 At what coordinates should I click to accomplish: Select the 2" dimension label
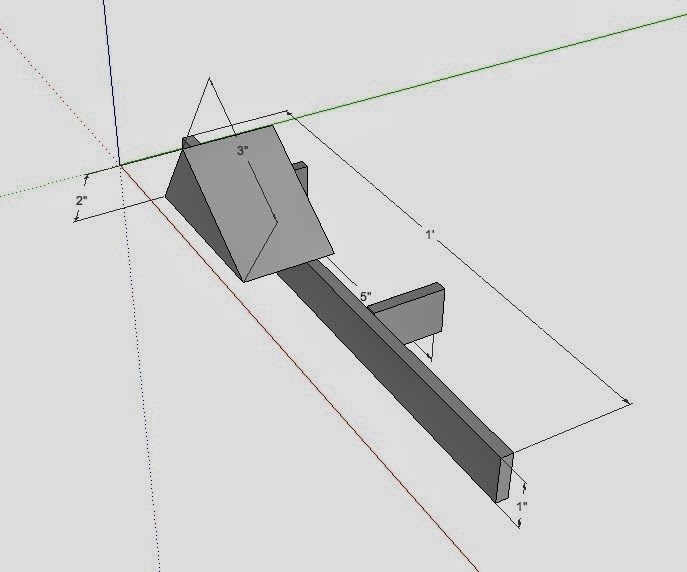(81, 201)
